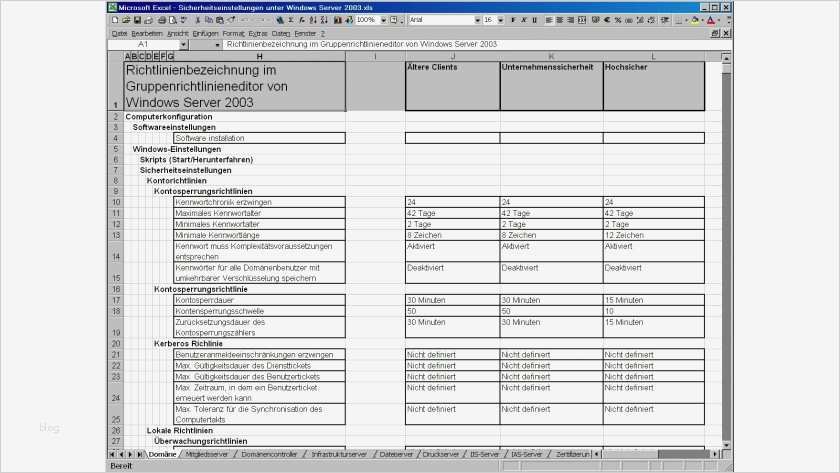The height and width of the screenshot is (473, 840).
Task: Open the Name Box A1 dropdown arrow
Action: tap(183, 44)
